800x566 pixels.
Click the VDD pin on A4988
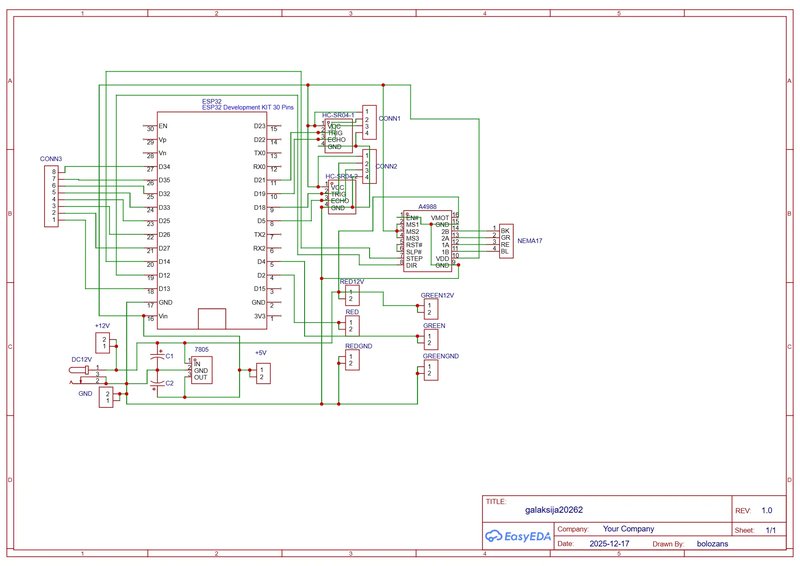pyautogui.click(x=442, y=259)
